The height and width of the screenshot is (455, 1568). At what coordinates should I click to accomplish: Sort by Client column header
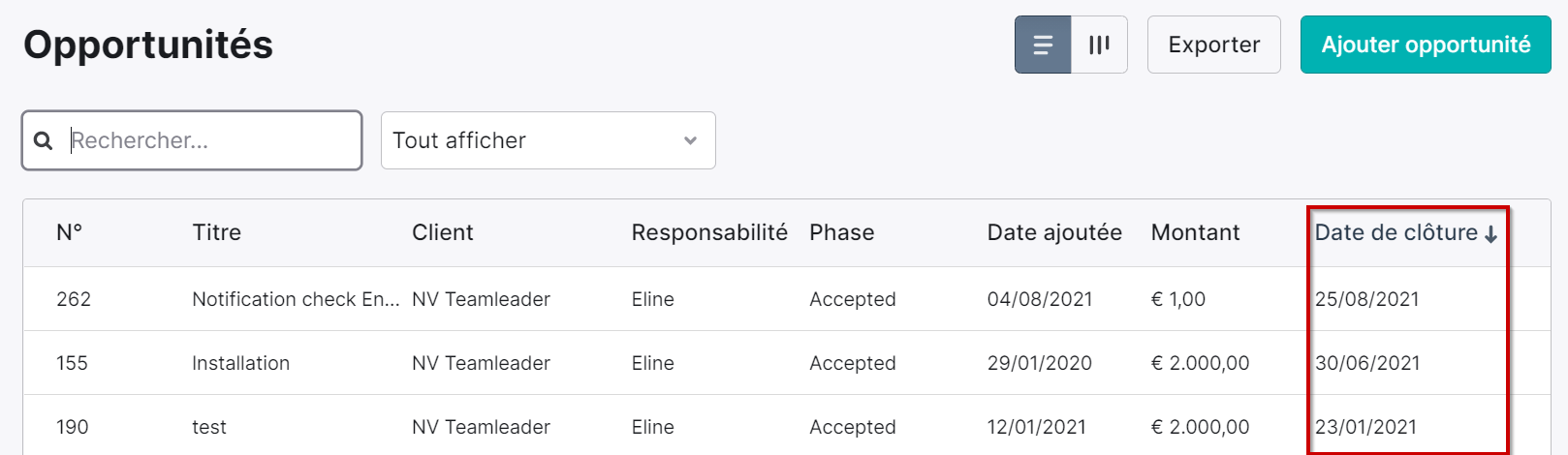[443, 232]
